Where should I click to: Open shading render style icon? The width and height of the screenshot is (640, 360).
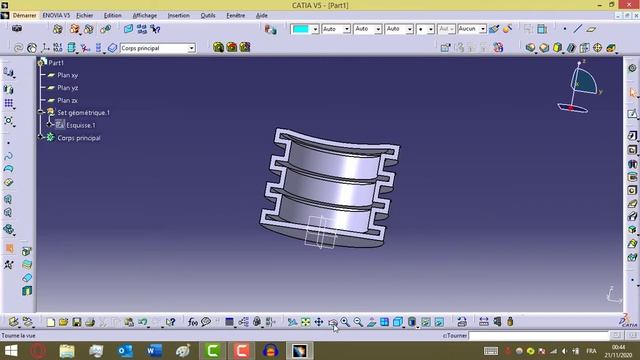(x=412, y=322)
